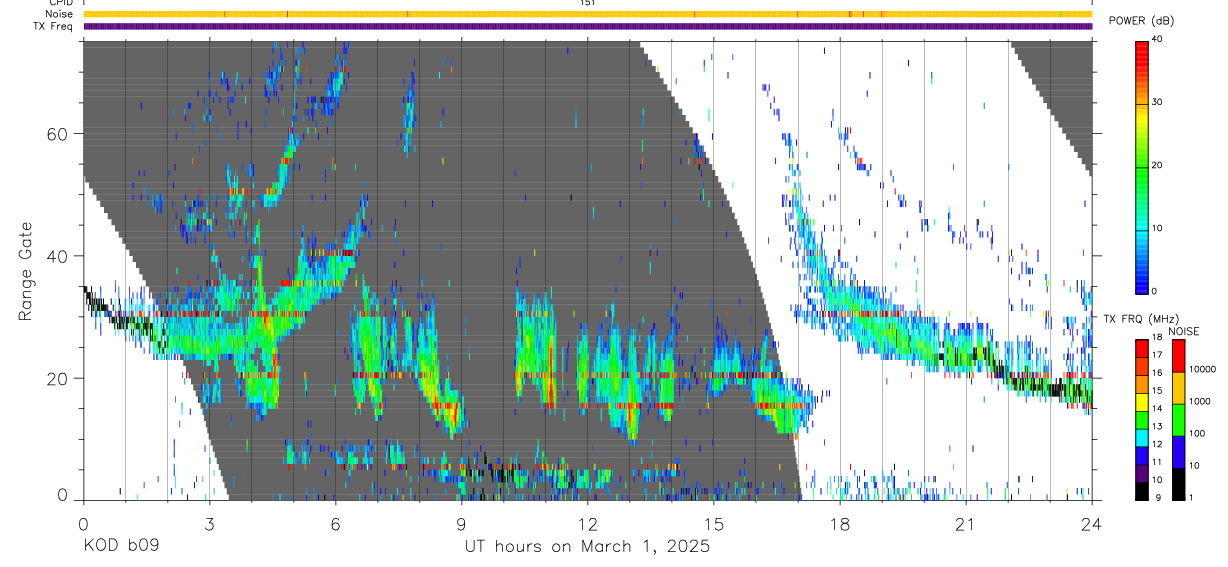Click the "POWER (dB)" legend title
Viewport: 1228px width, 567px height.
point(1140,21)
